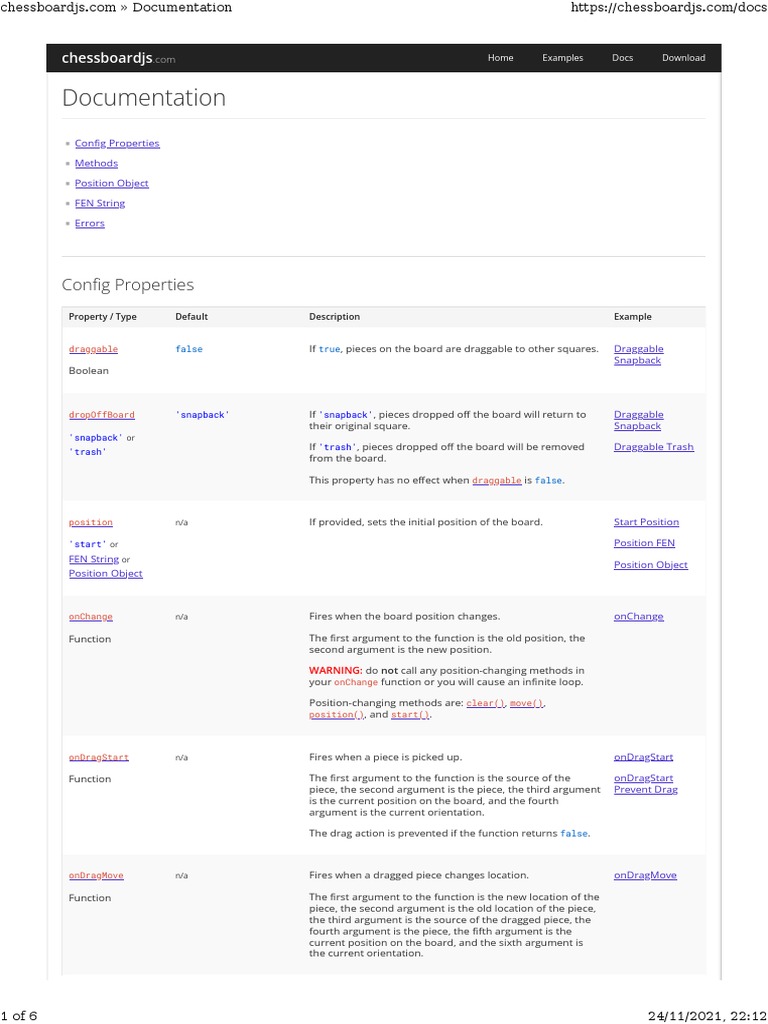
Task: Follow the clear() method link
Action: pos(486,703)
